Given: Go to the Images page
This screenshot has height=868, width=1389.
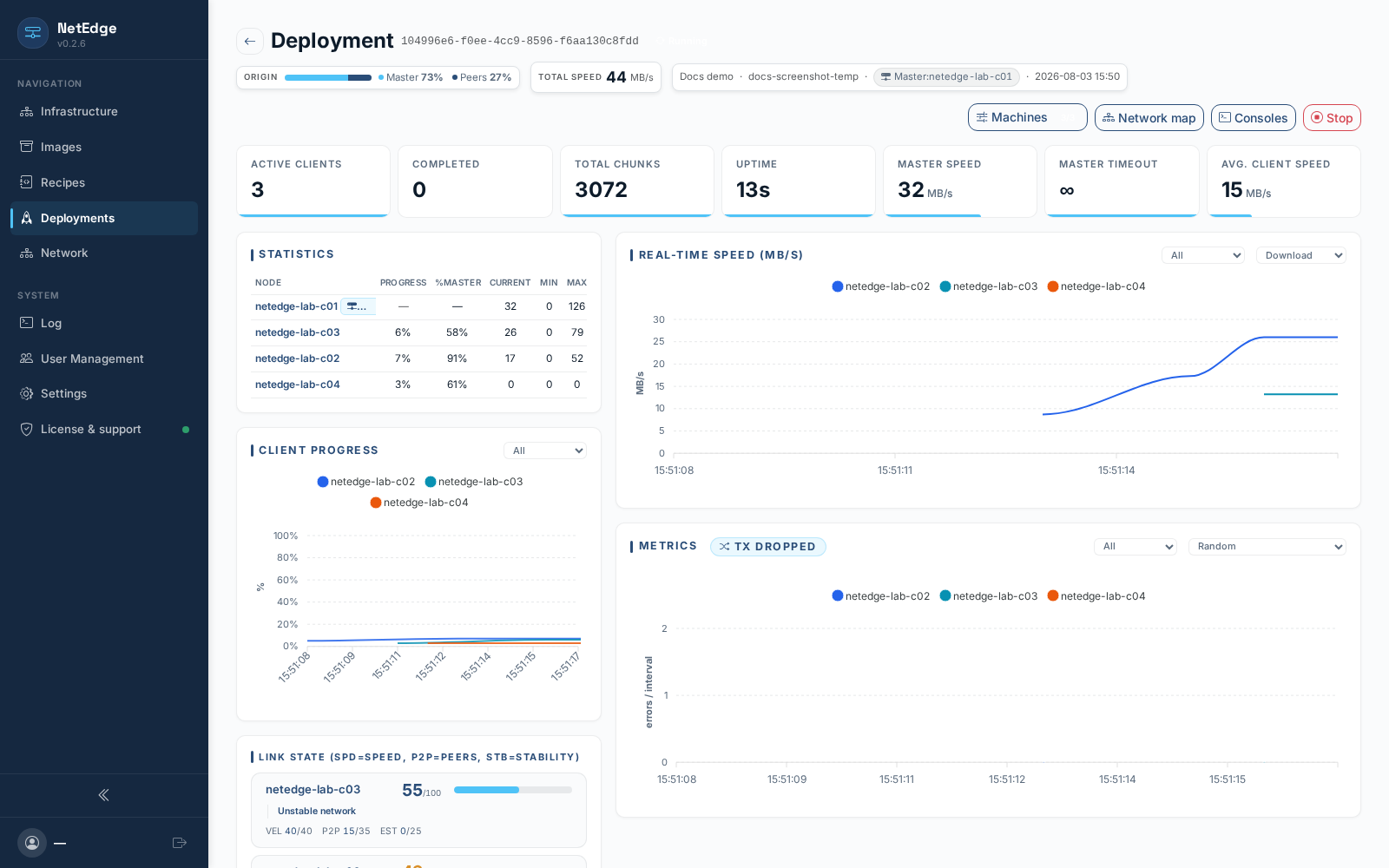Looking at the screenshot, I should pos(104,147).
